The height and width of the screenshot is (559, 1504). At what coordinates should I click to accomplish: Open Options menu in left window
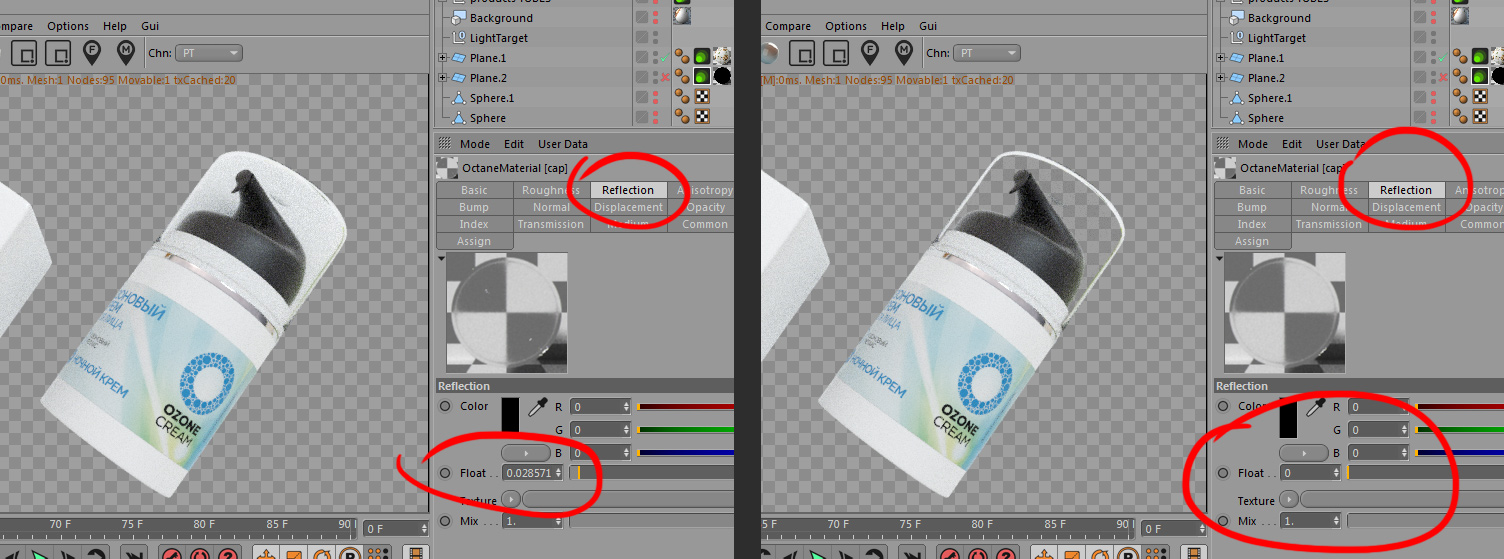point(68,26)
